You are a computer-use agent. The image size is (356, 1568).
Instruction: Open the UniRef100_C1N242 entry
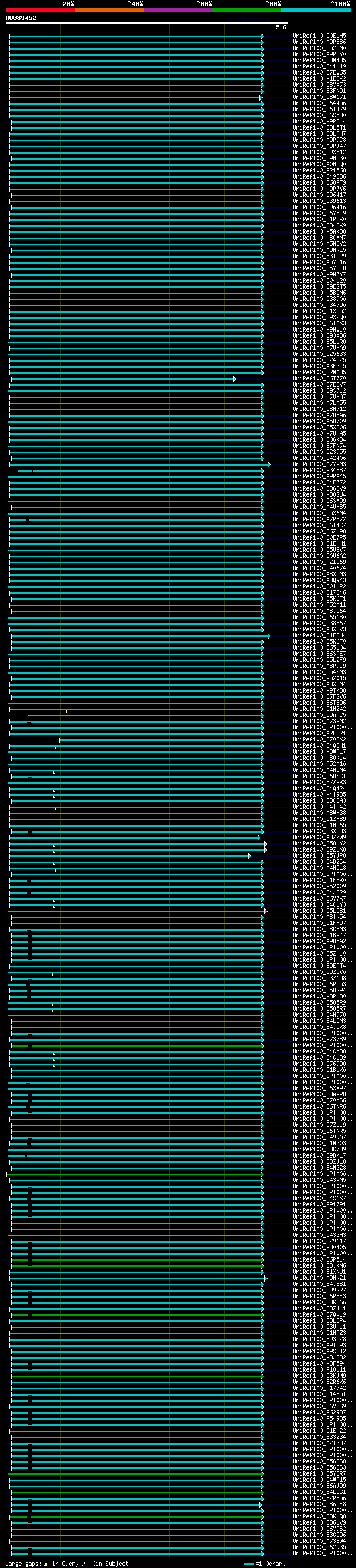[319, 709]
